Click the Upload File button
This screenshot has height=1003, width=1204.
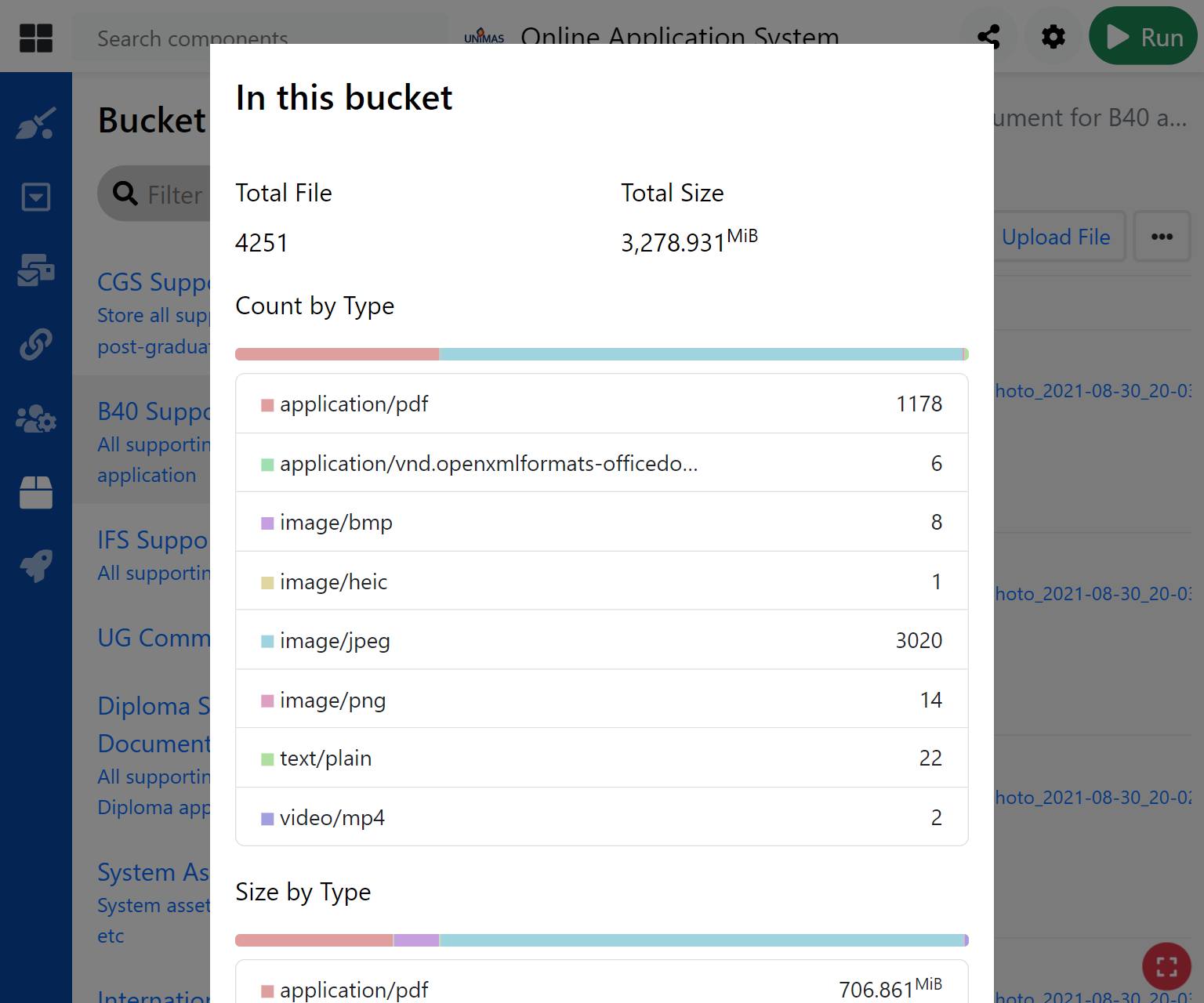[x=1057, y=237]
